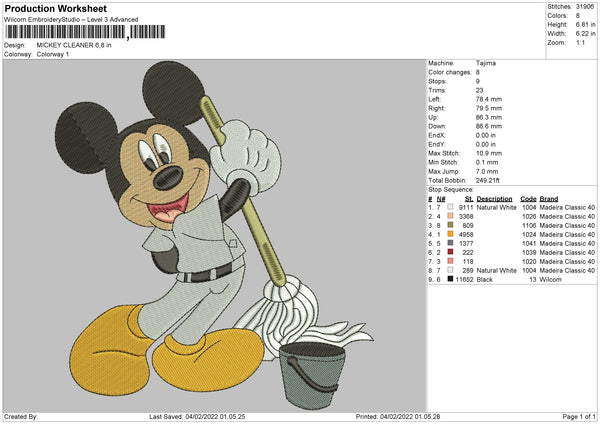Click the 'Created By:' label
600x424 pixels.
[x=21, y=417]
